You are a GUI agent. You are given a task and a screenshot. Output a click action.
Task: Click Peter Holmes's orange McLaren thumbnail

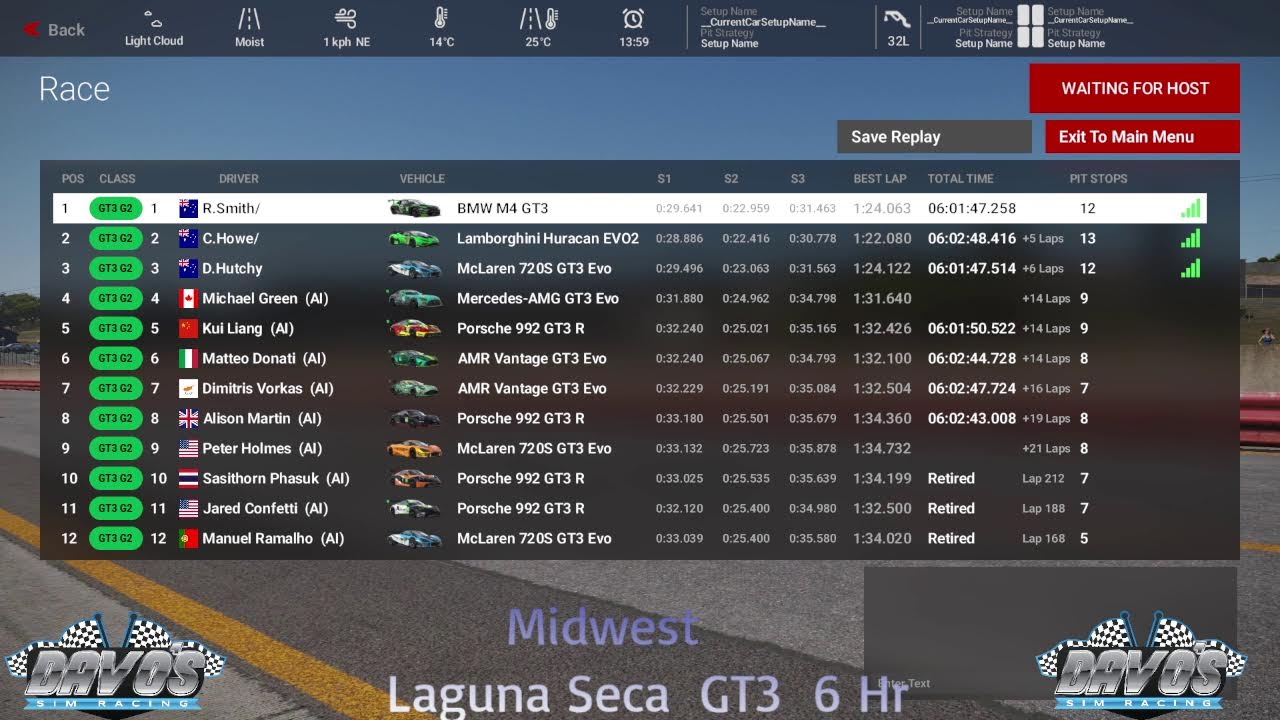pos(414,448)
